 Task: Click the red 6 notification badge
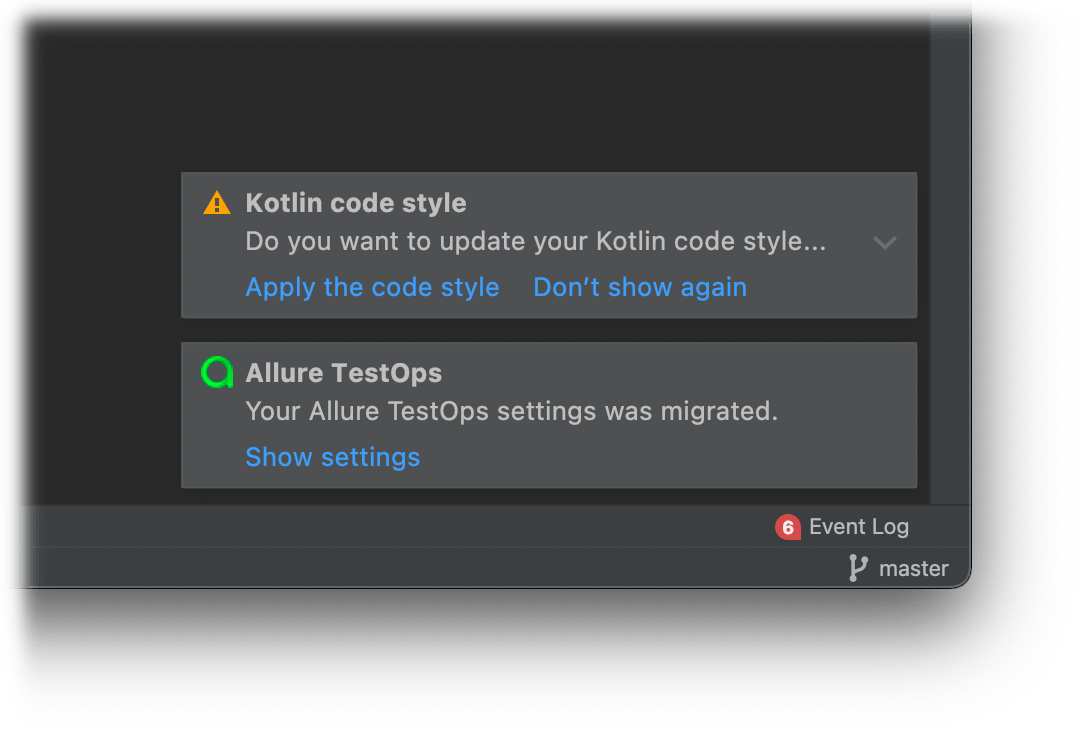(x=787, y=527)
